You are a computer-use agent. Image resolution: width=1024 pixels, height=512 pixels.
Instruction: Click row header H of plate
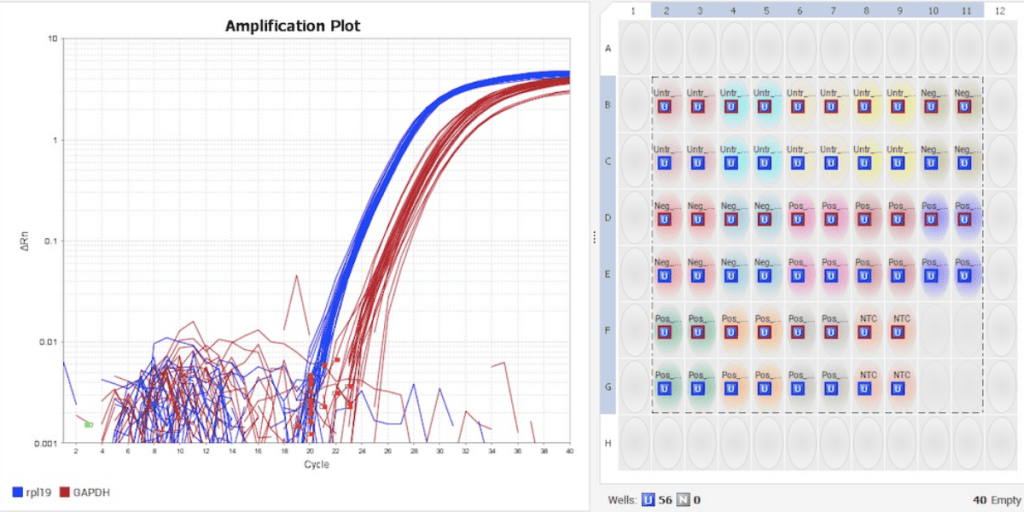tap(608, 443)
